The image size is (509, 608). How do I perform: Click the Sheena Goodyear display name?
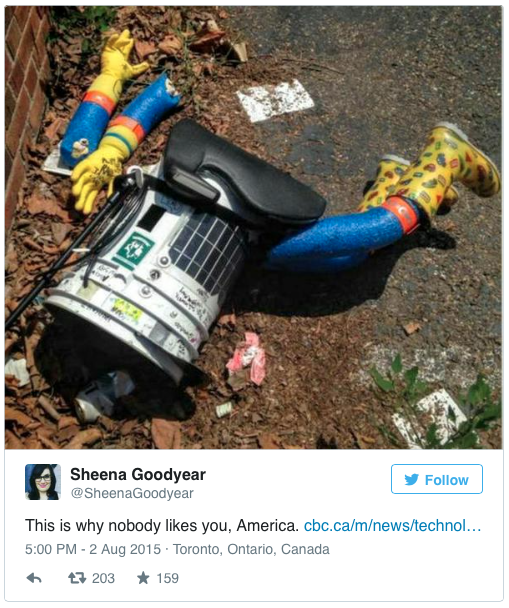138,474
